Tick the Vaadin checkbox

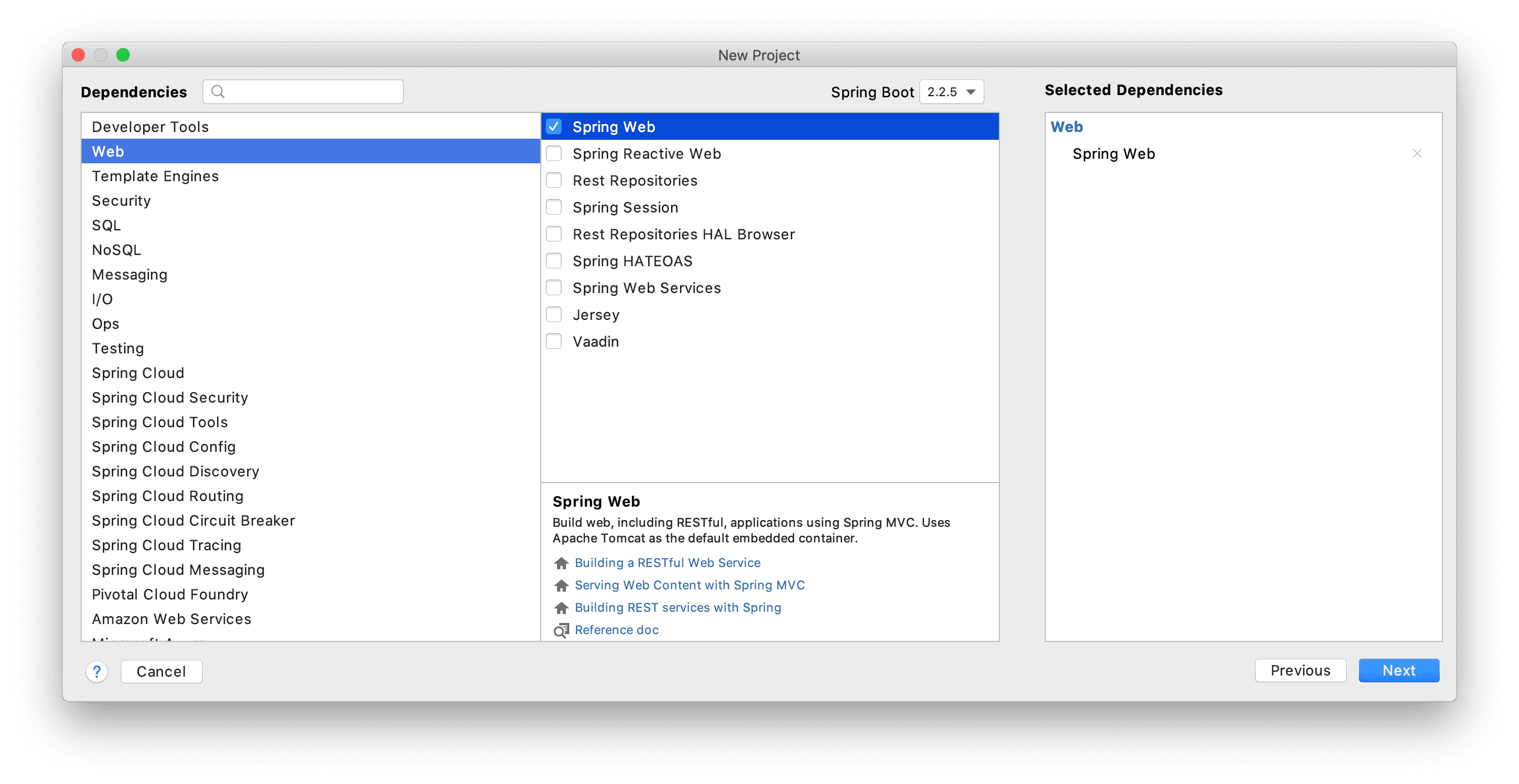pyautogui.click(x=554, y=342)
